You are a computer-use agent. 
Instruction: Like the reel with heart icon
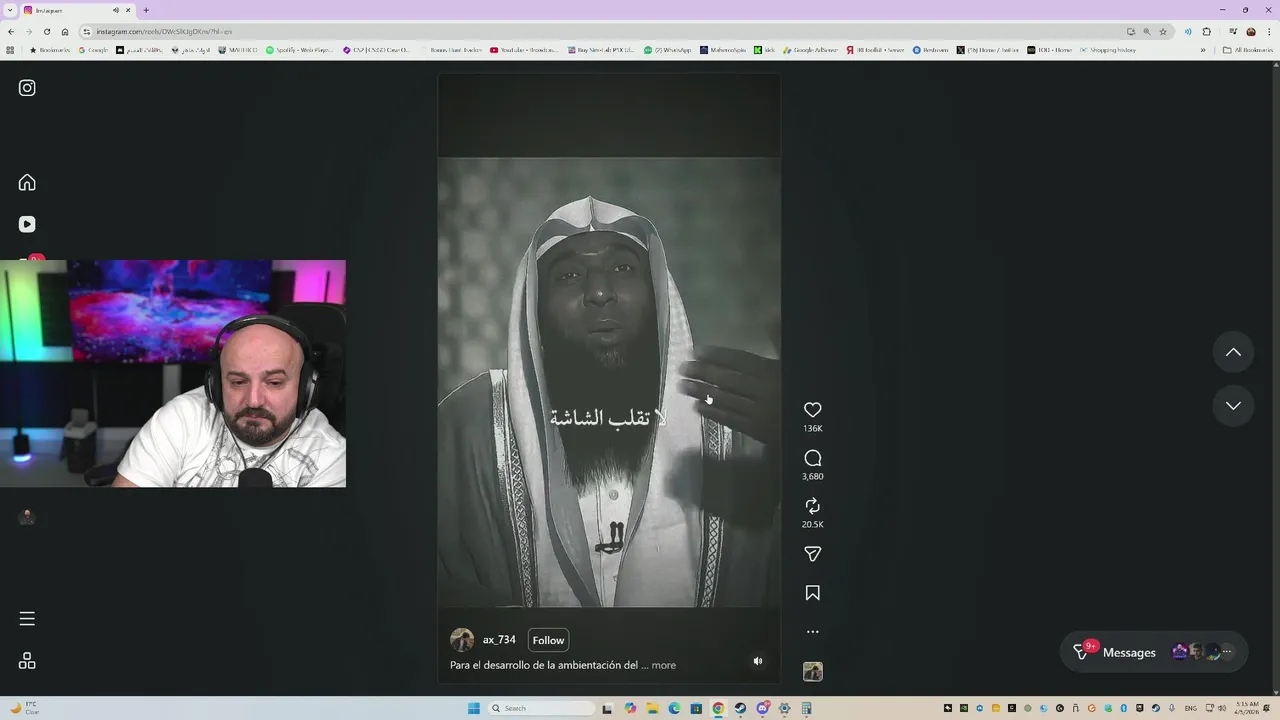[x=813, y=410]
